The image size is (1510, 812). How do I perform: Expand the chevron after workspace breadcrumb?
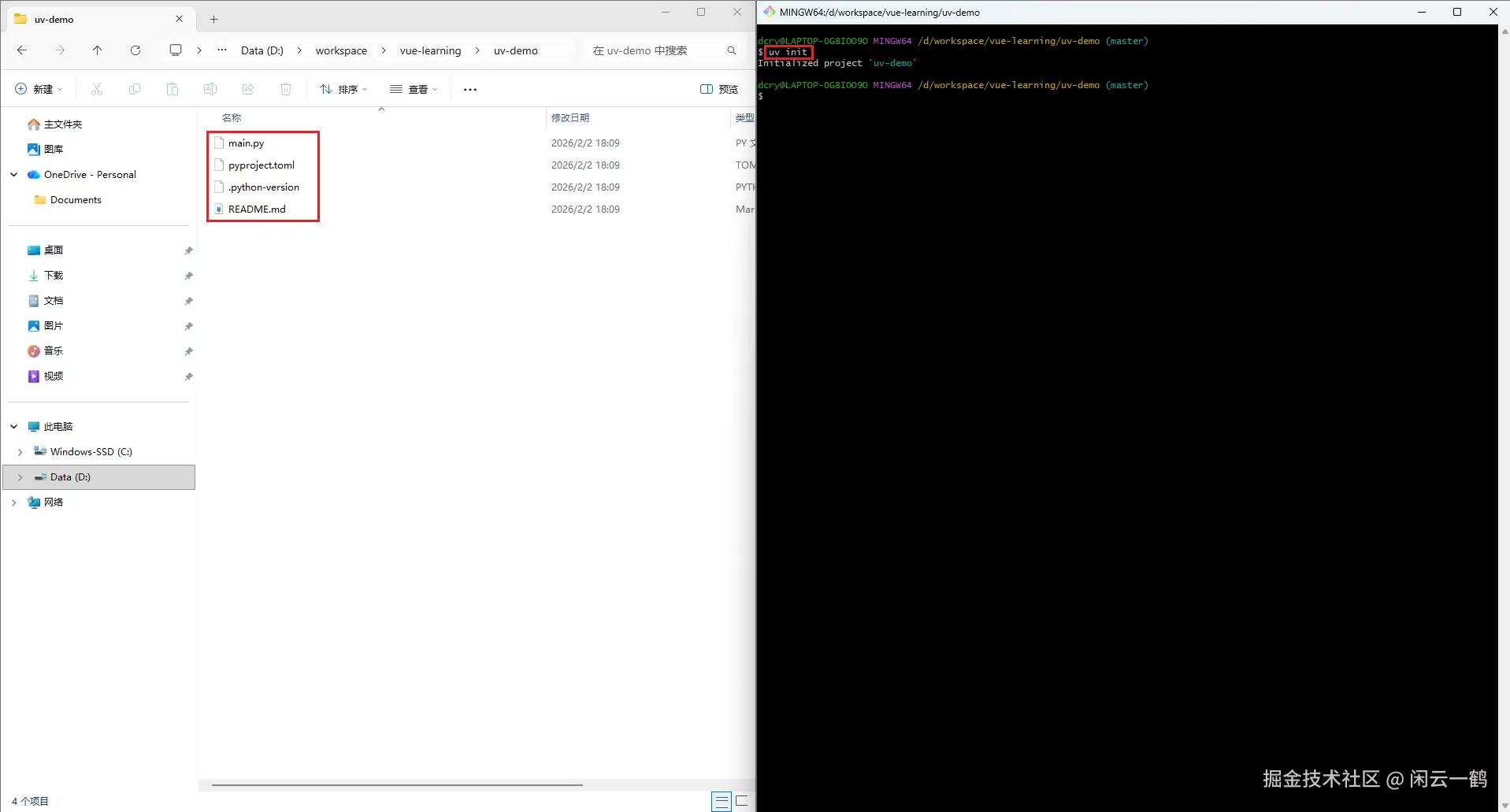pyautogui.click(x=384, y=50)
